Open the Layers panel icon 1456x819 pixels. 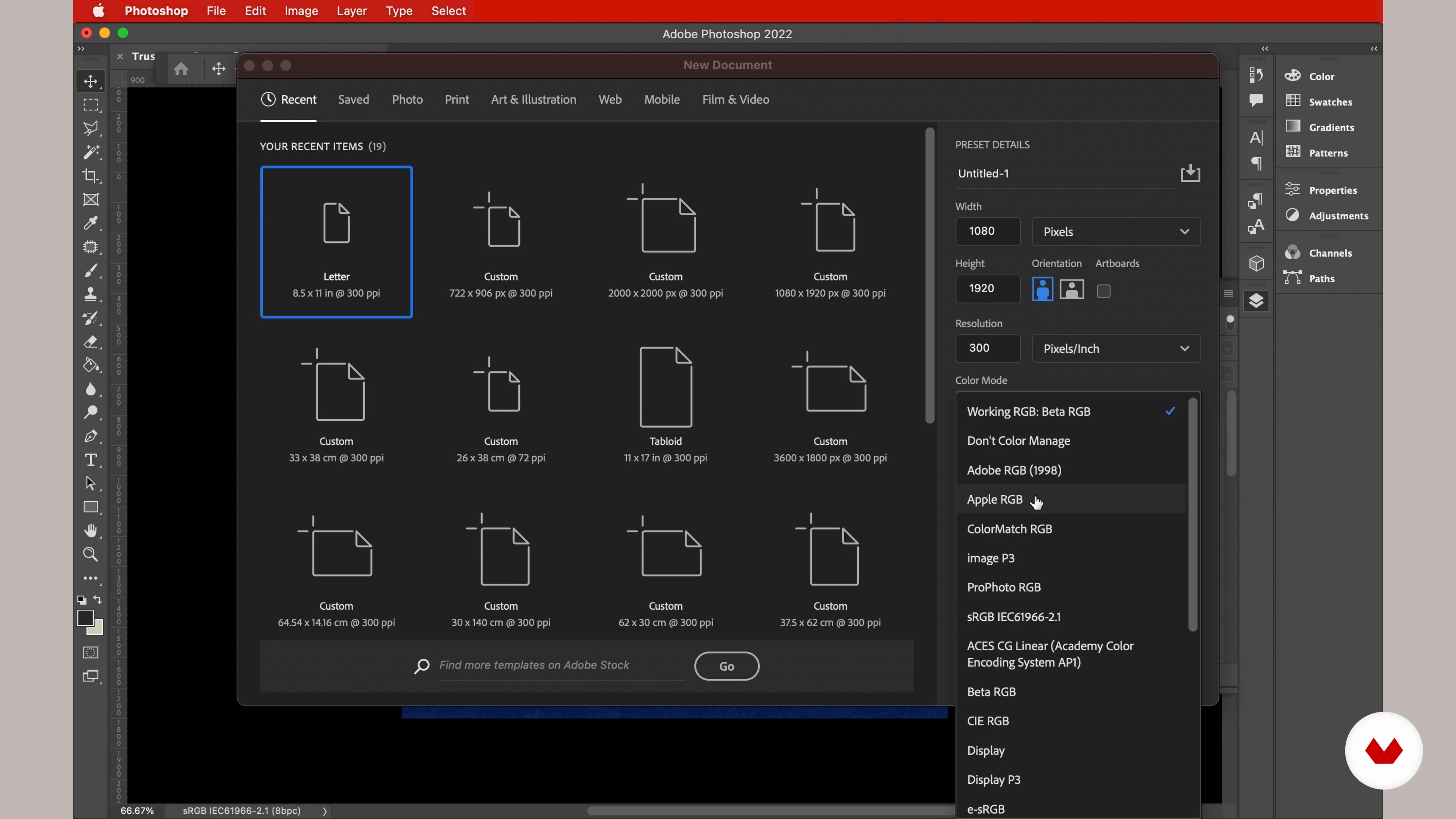(x=1256, y=301)
